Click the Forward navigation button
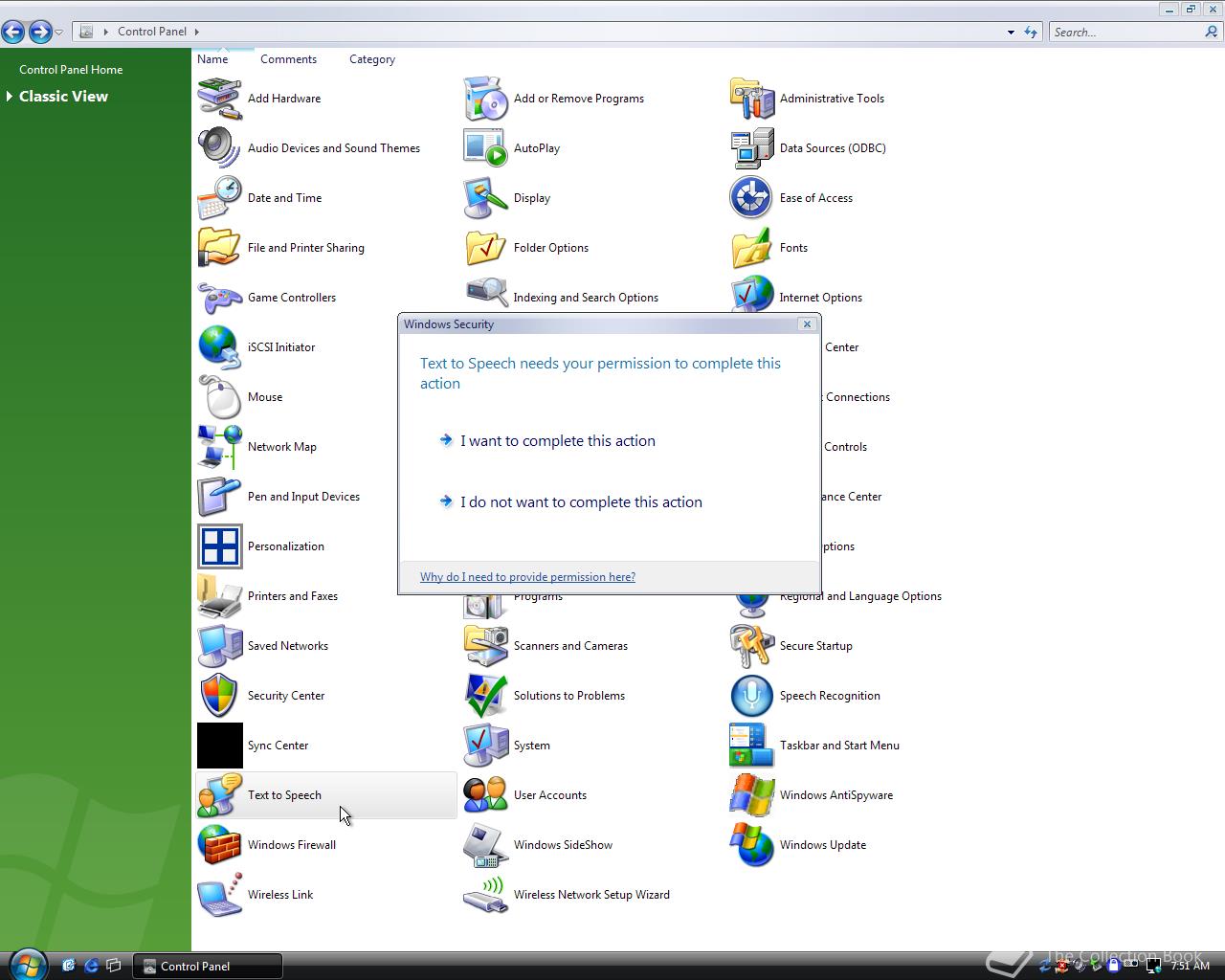Viewport: 1225px width, 980px height. 40,32
